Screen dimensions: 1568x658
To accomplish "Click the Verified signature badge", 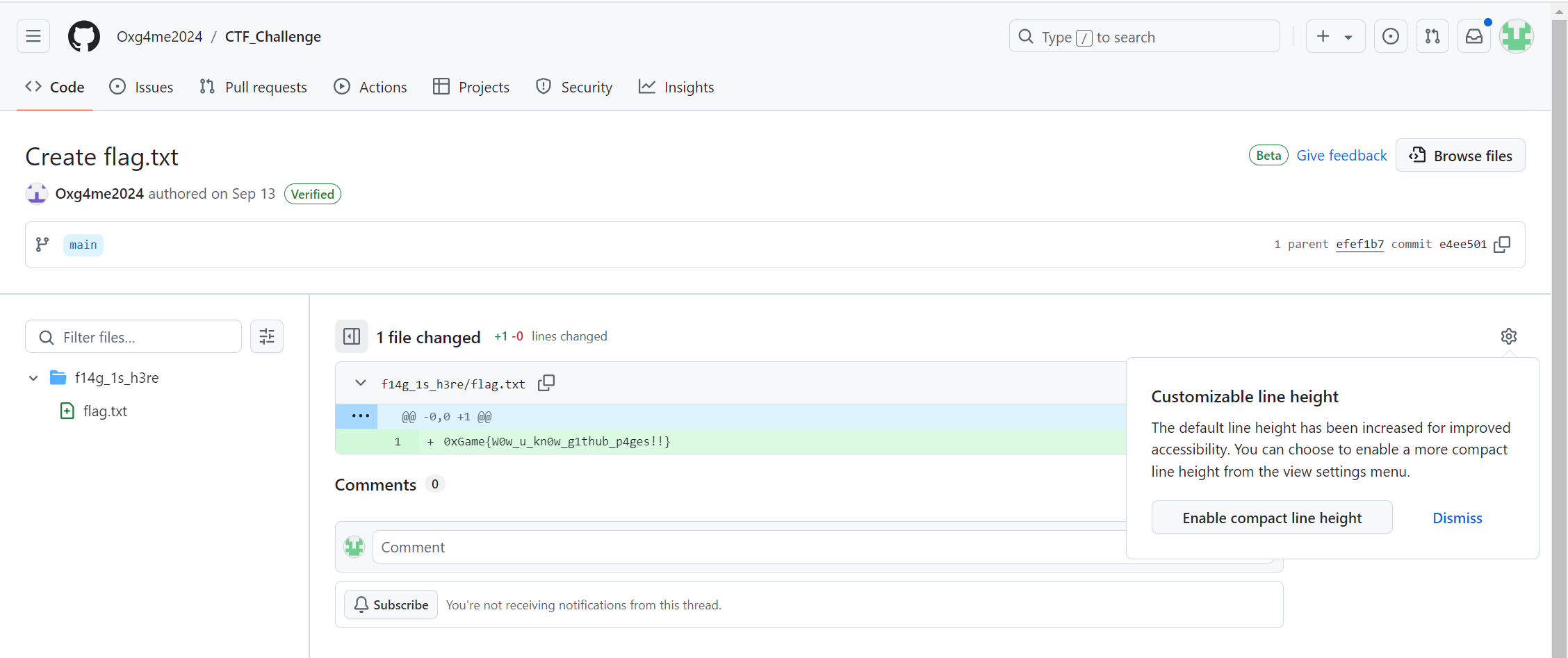I will [312, 194].
